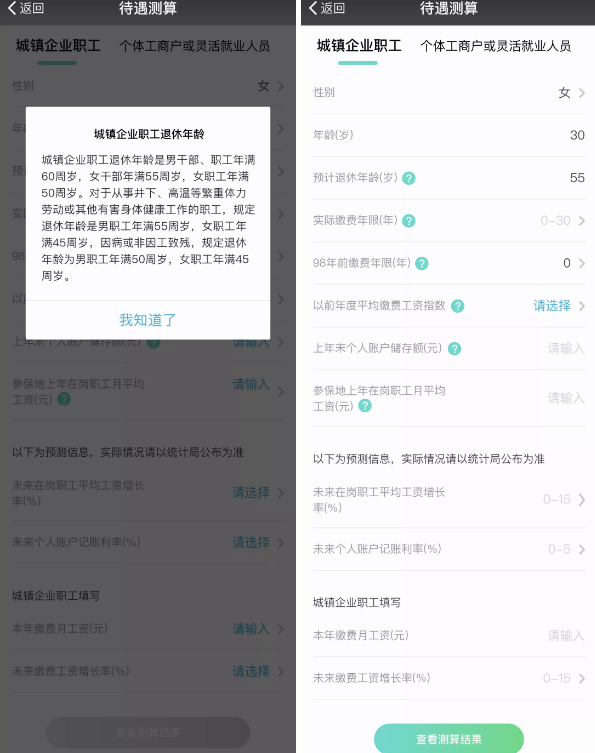Open help icon next to 实际缴费年限(年) in right screen

tap(409, 221)
